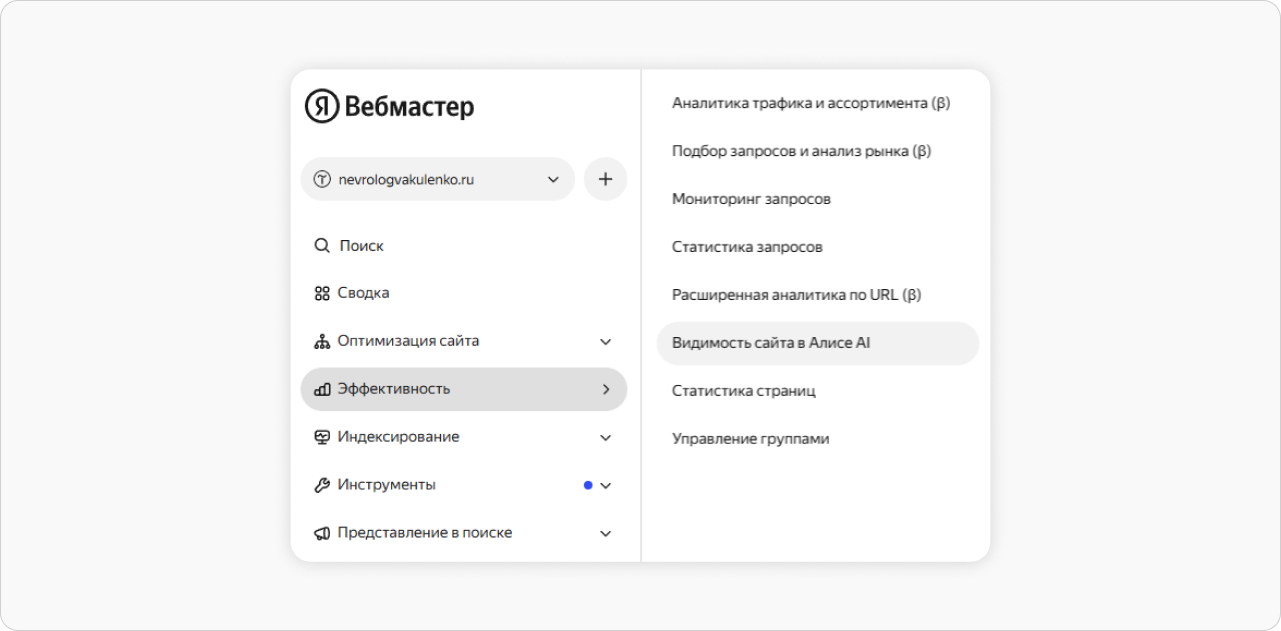Open Аналитика трафика и ассортимента (β)
Image resolution: width=1281 pixels, height=631 pixels.
(811, 103)
